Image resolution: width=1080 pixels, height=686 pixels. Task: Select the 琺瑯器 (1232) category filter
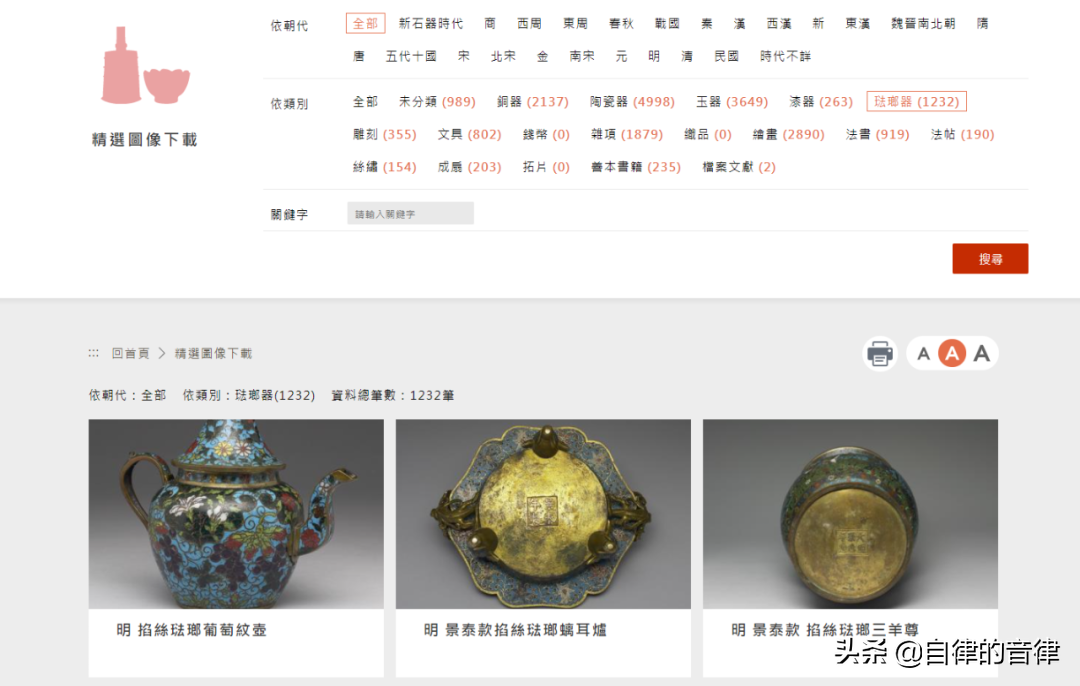click(x=916, y=102)
